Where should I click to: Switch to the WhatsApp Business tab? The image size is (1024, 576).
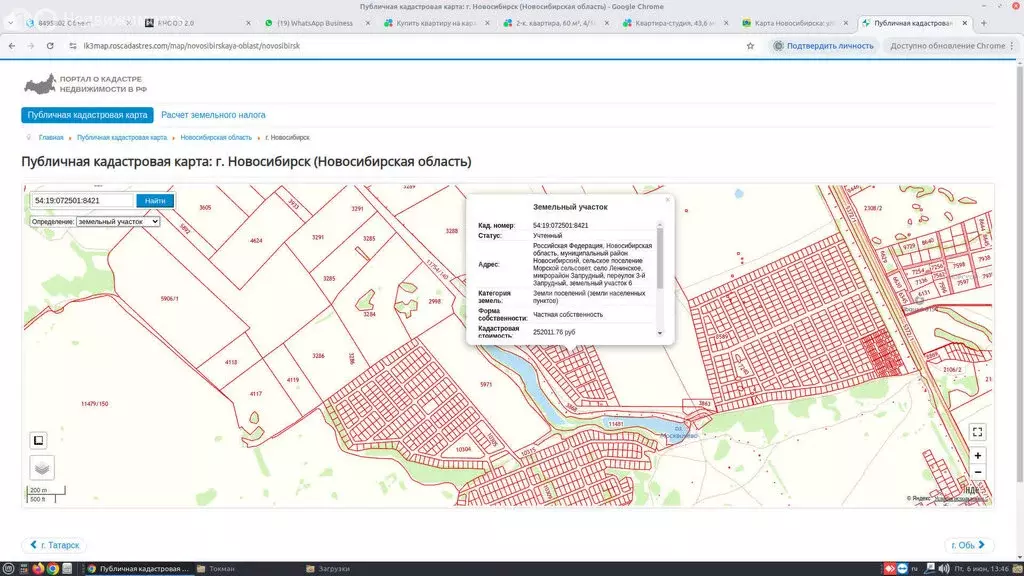click(x=315, y=23)
